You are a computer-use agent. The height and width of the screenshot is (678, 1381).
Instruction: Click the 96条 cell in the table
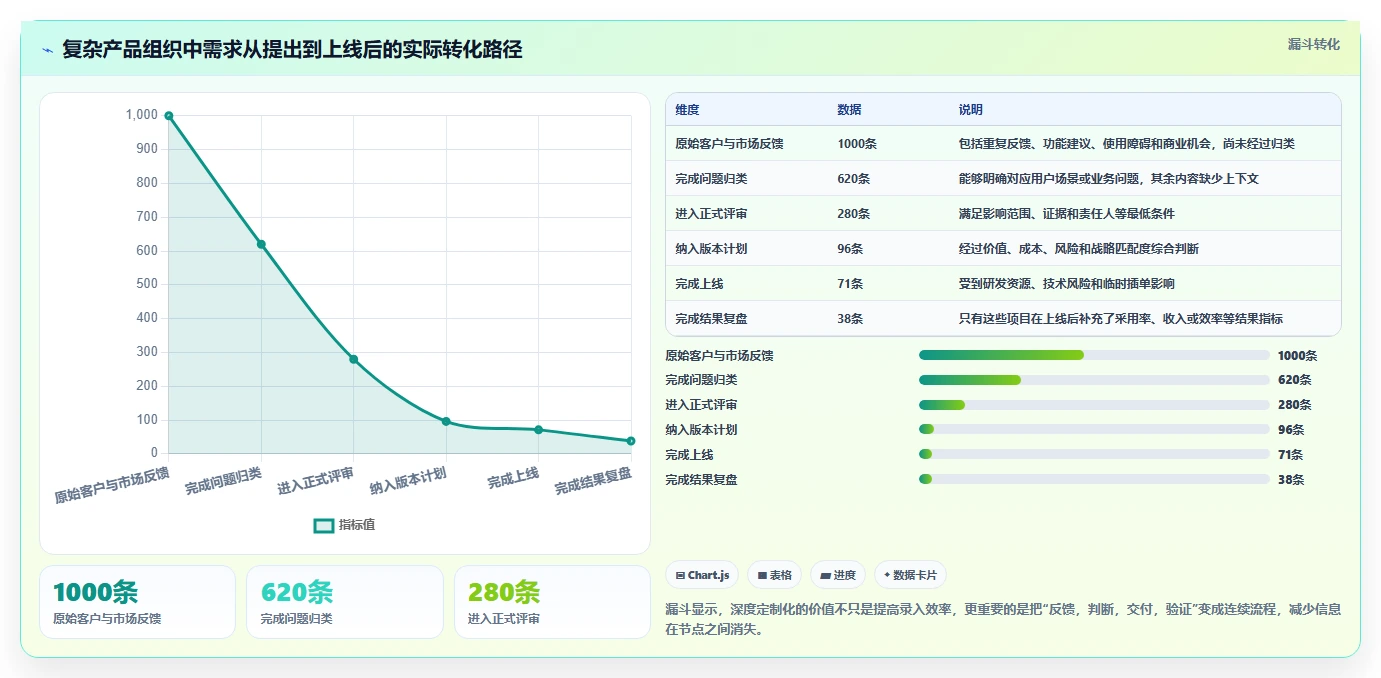(x=850, y=249)
